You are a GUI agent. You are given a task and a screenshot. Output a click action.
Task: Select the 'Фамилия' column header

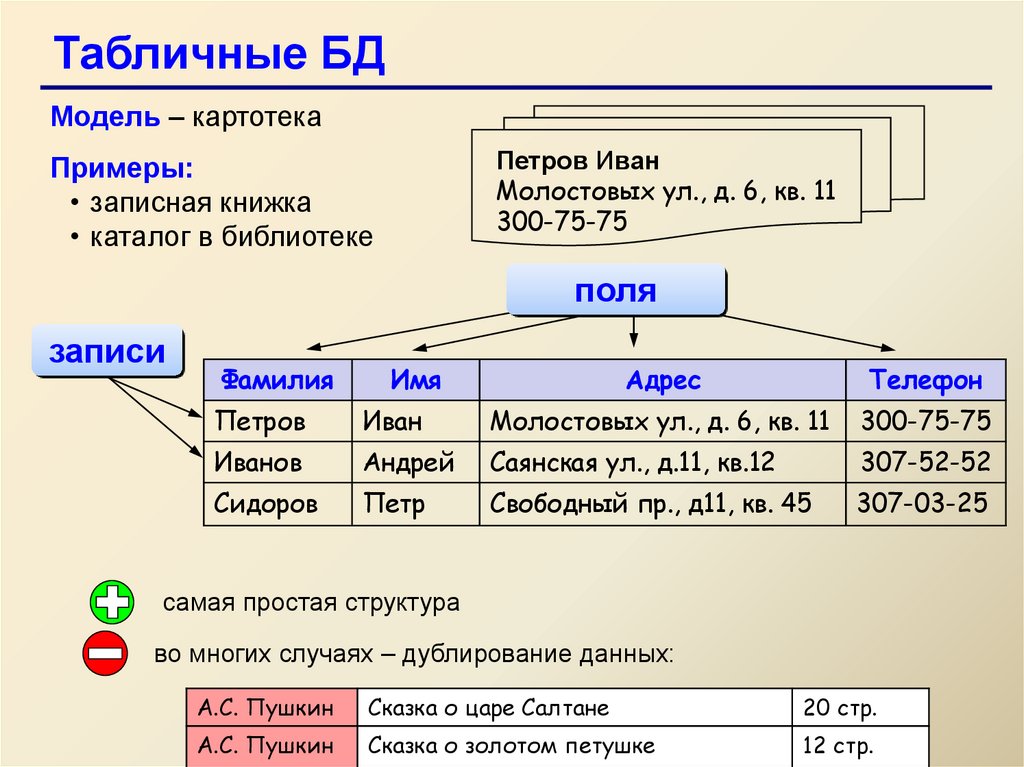[x=278, y=380]
